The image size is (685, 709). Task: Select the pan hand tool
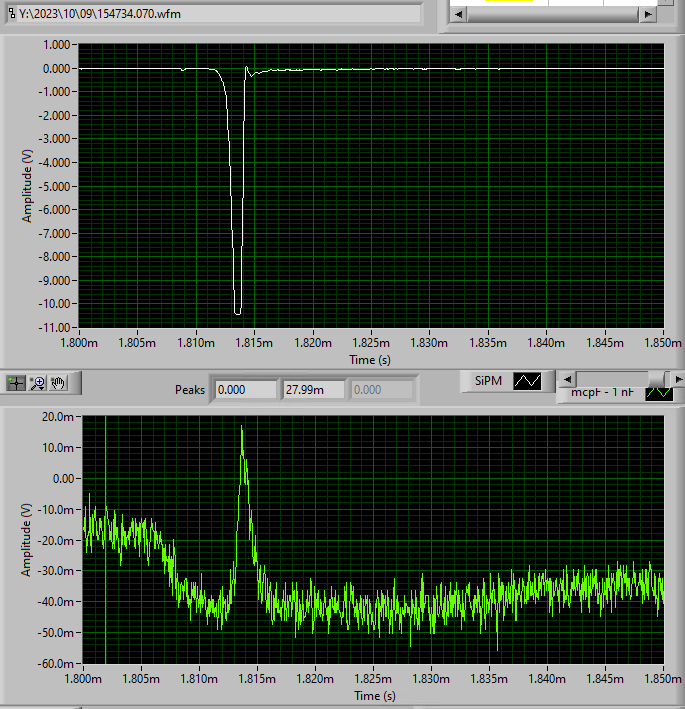(x=58, y=383)
